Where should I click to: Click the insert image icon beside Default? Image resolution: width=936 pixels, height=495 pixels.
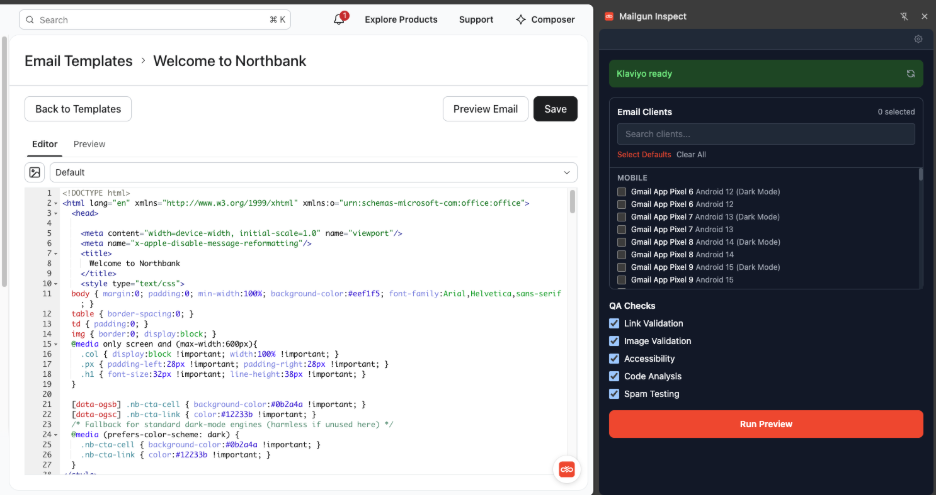35,173
